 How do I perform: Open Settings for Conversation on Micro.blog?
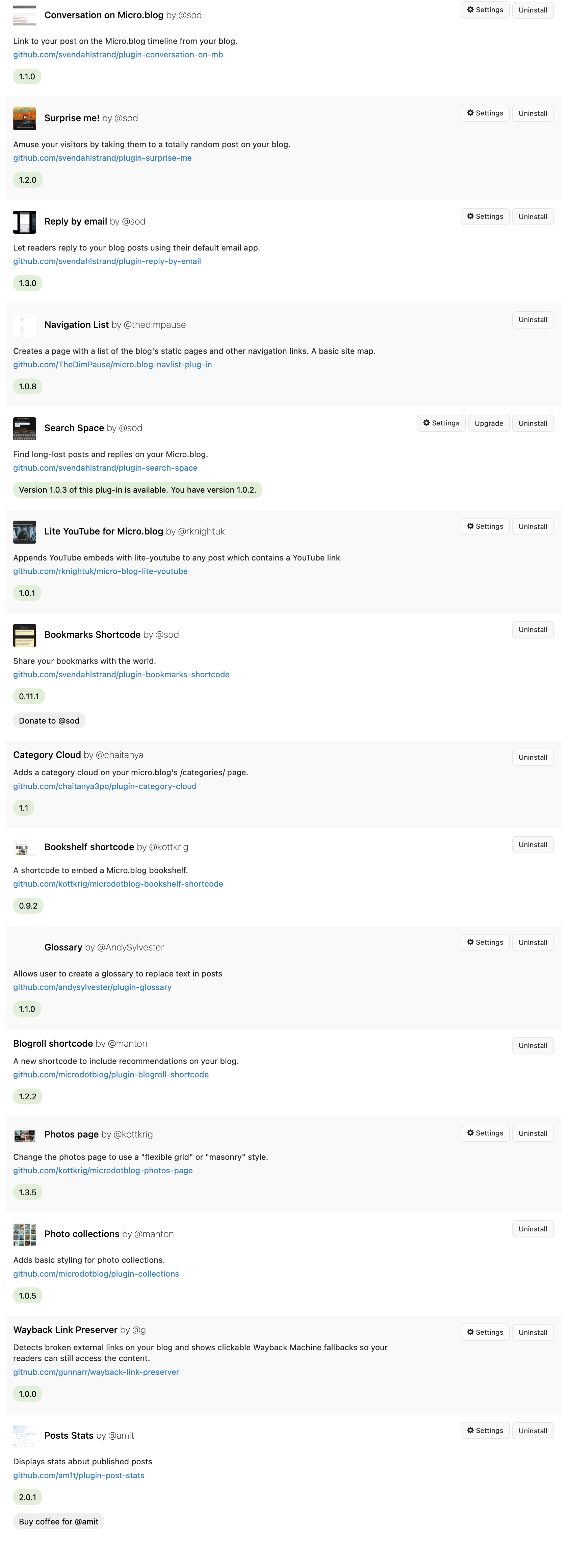(485, 10)
